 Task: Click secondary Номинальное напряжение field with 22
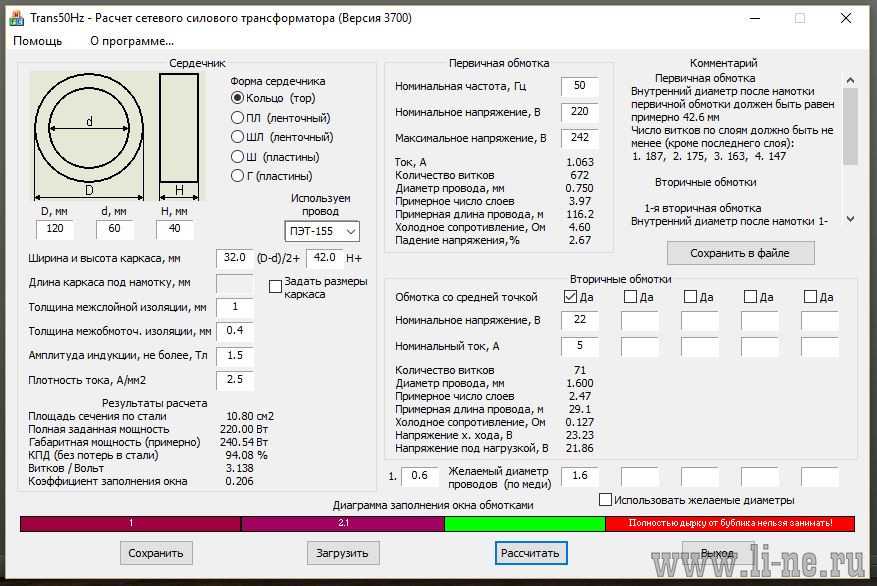(x=579, y=320)
